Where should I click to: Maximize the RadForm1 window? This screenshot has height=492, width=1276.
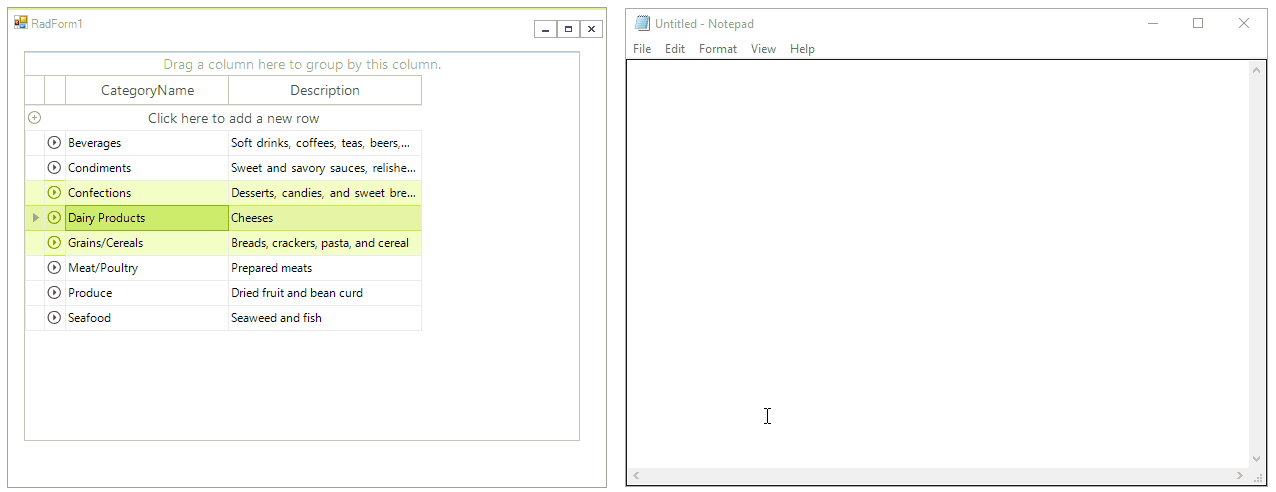tap(568, 29)
